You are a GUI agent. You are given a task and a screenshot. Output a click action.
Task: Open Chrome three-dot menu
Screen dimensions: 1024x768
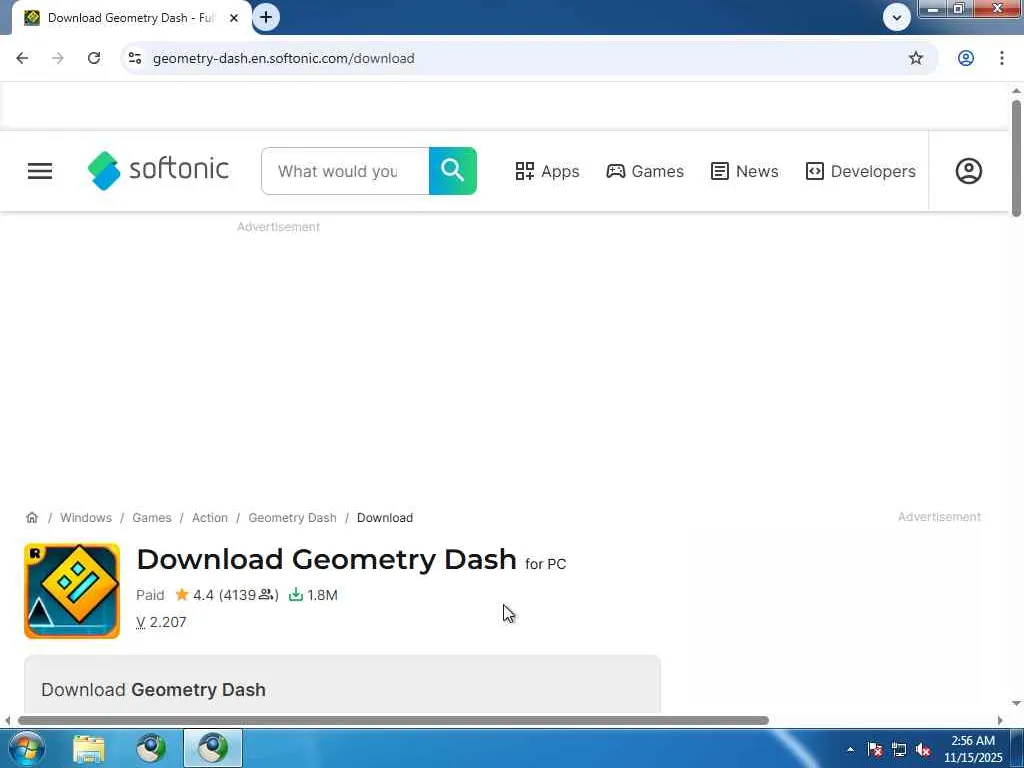point(1002,58)
